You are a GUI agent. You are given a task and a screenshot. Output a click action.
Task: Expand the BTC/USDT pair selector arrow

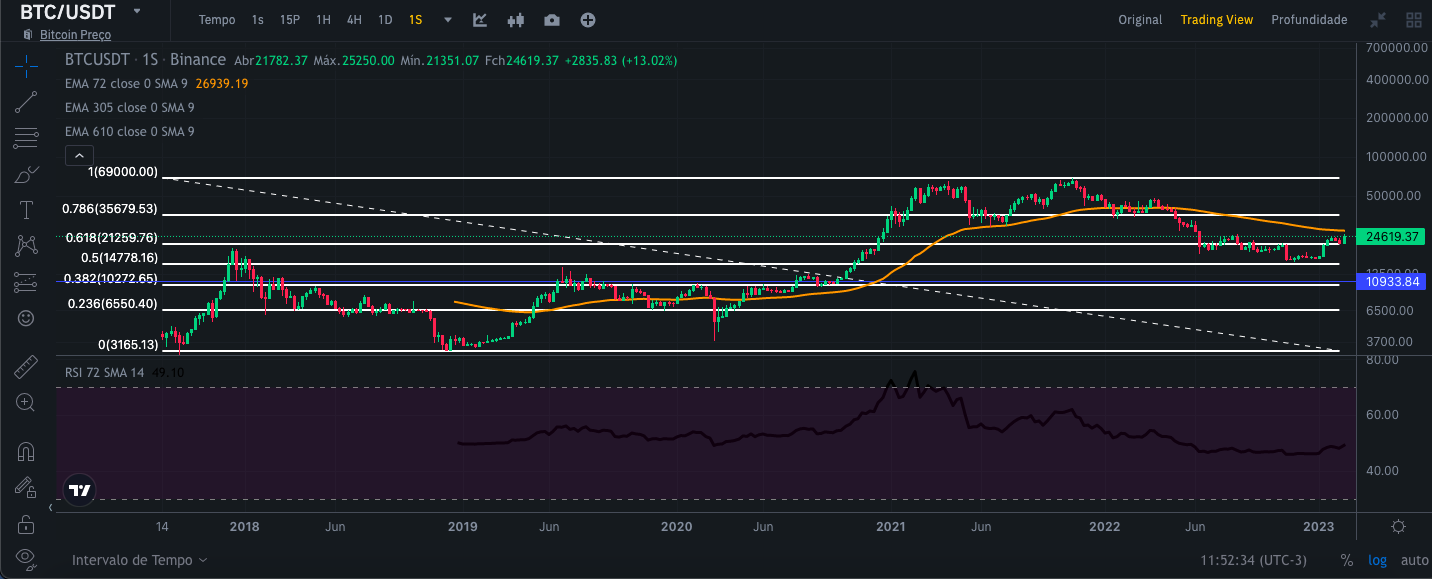click(136, 11)
